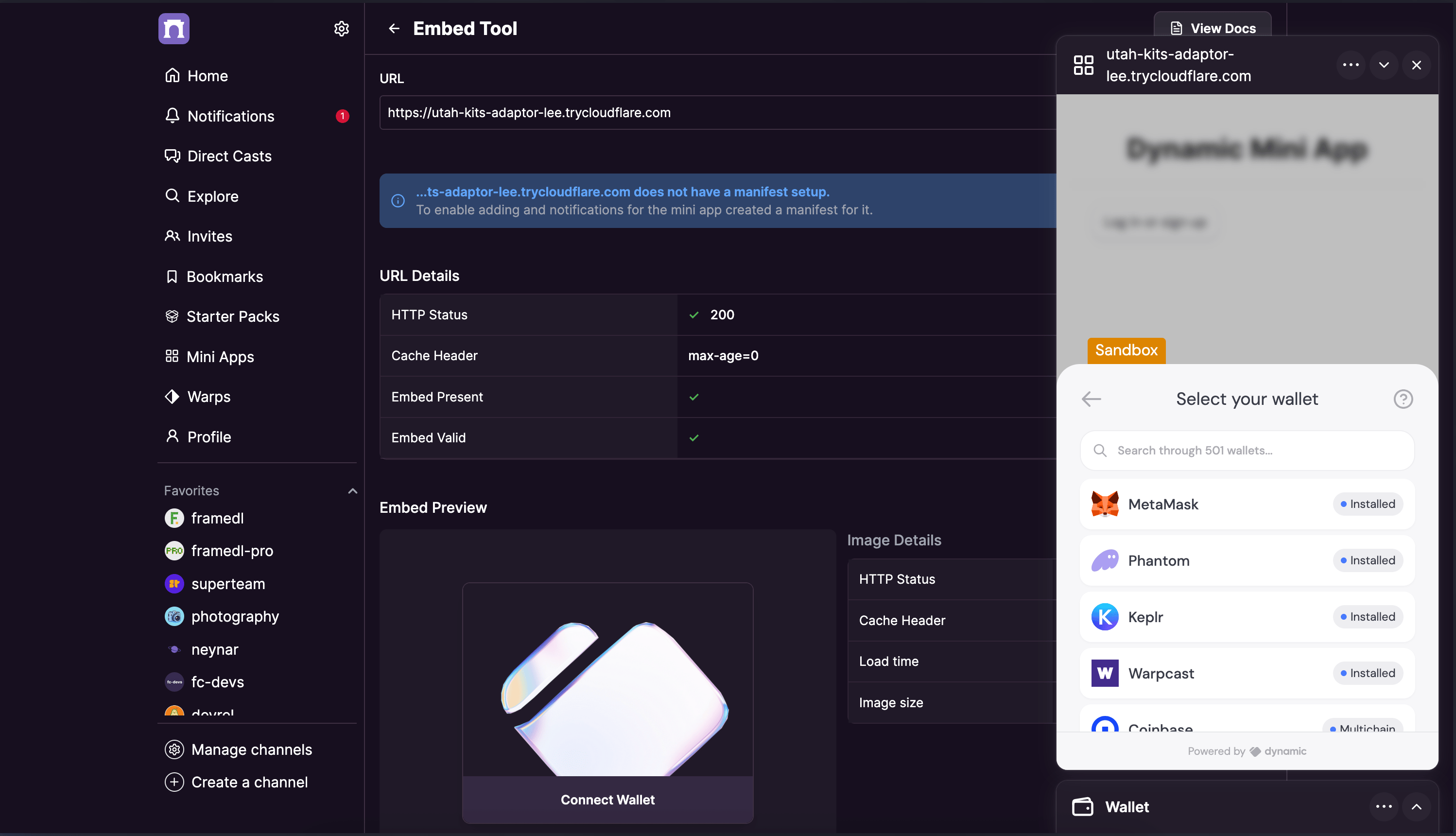
Task: Collapse the Favorites section
Action: tap(352, 491)
